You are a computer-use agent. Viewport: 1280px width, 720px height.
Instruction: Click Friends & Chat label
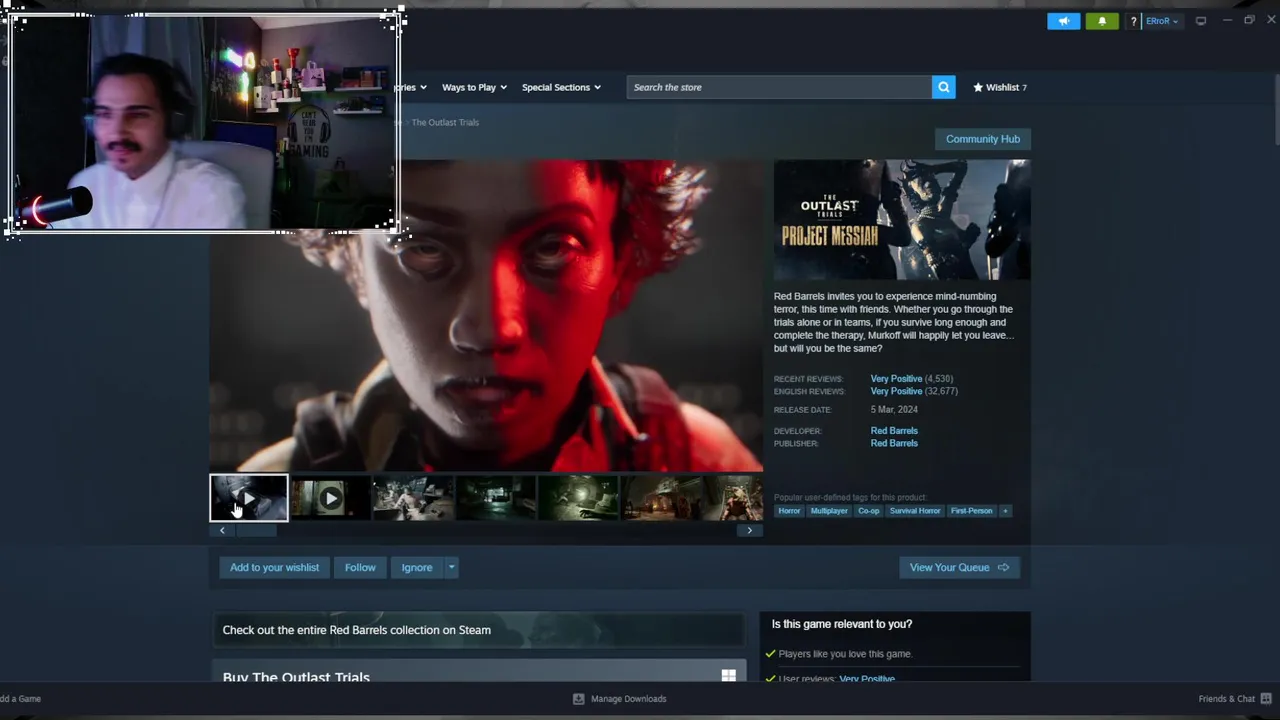click(1226, 699)
